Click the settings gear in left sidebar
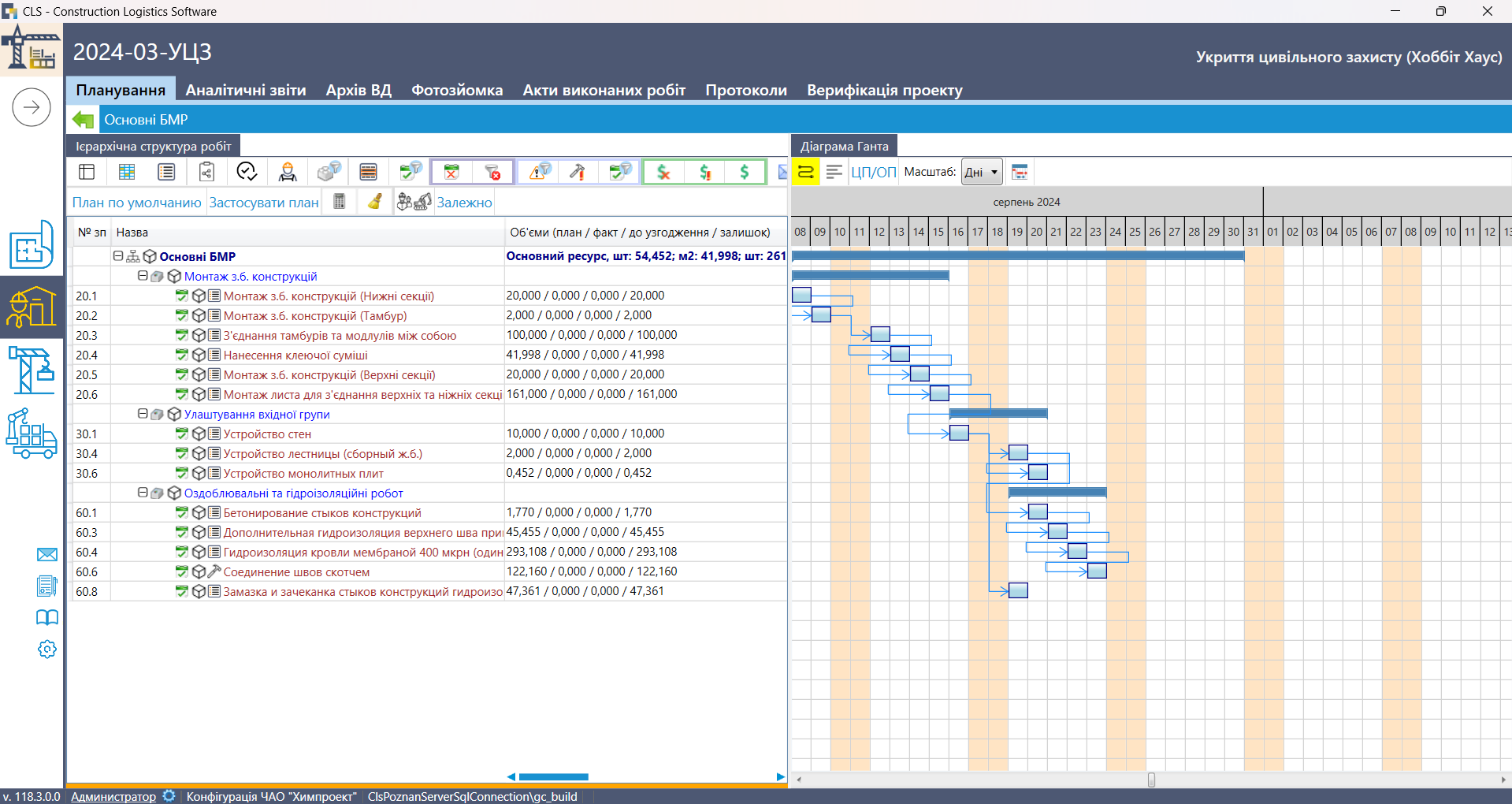 coord(47,649)
